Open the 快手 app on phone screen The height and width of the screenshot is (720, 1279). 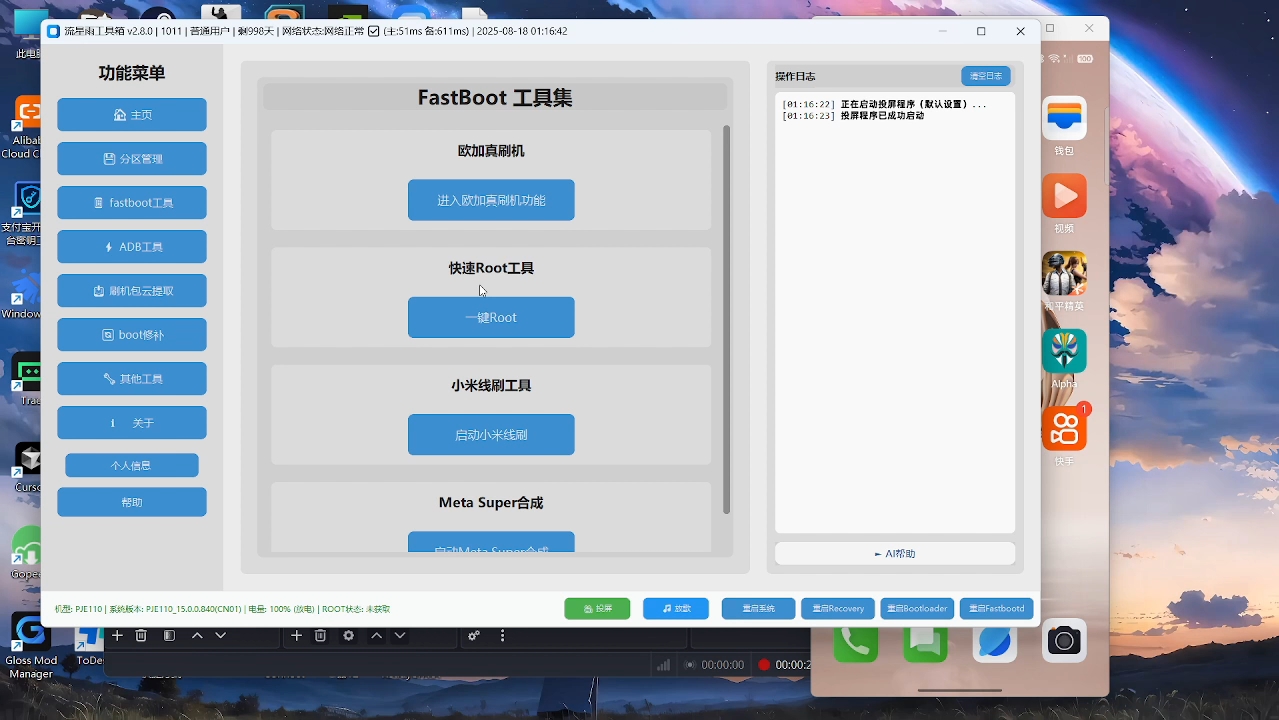click(x=1064, y=429)
